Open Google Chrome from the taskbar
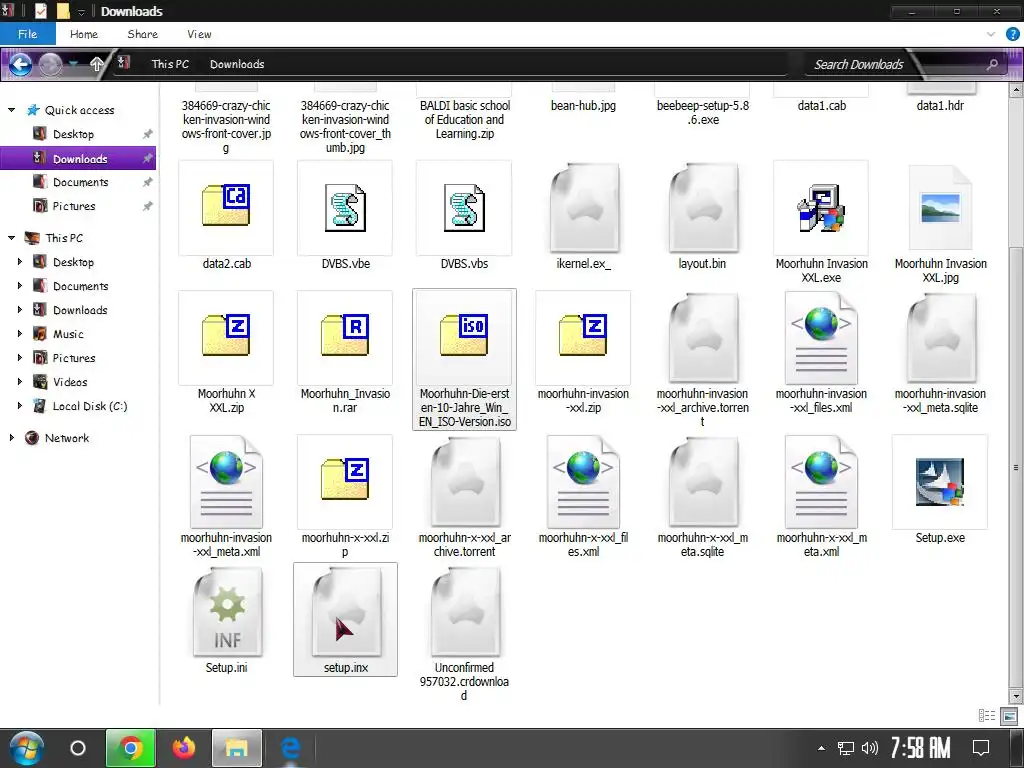 [x=131, y=748]
